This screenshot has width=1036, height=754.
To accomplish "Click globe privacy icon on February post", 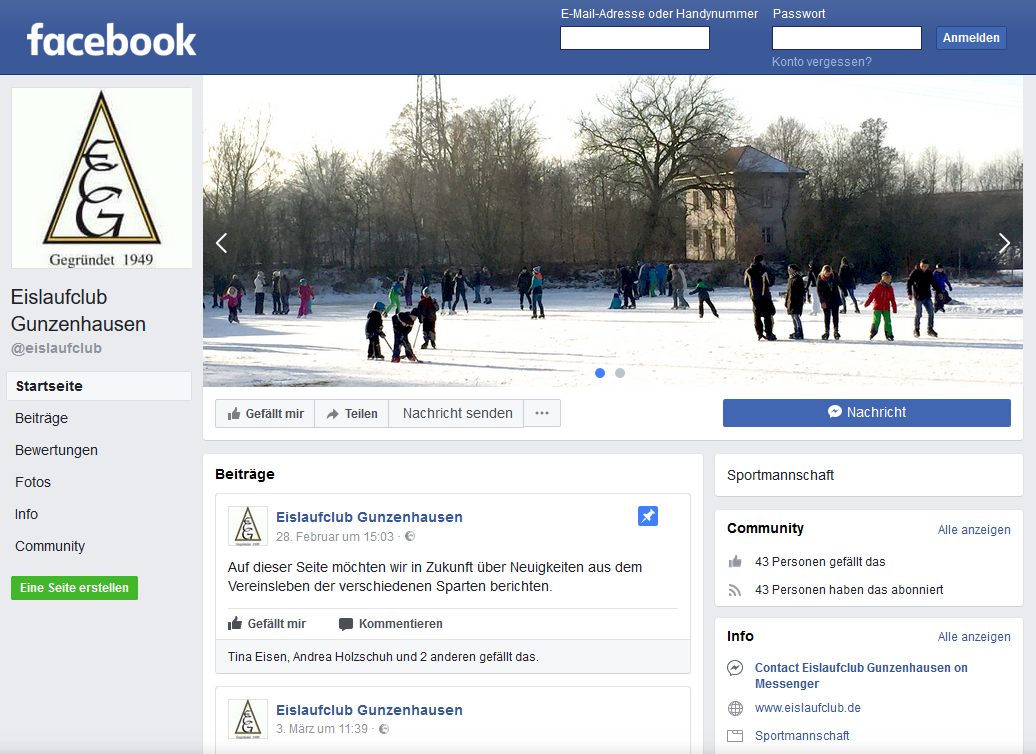I will [410, 536].
